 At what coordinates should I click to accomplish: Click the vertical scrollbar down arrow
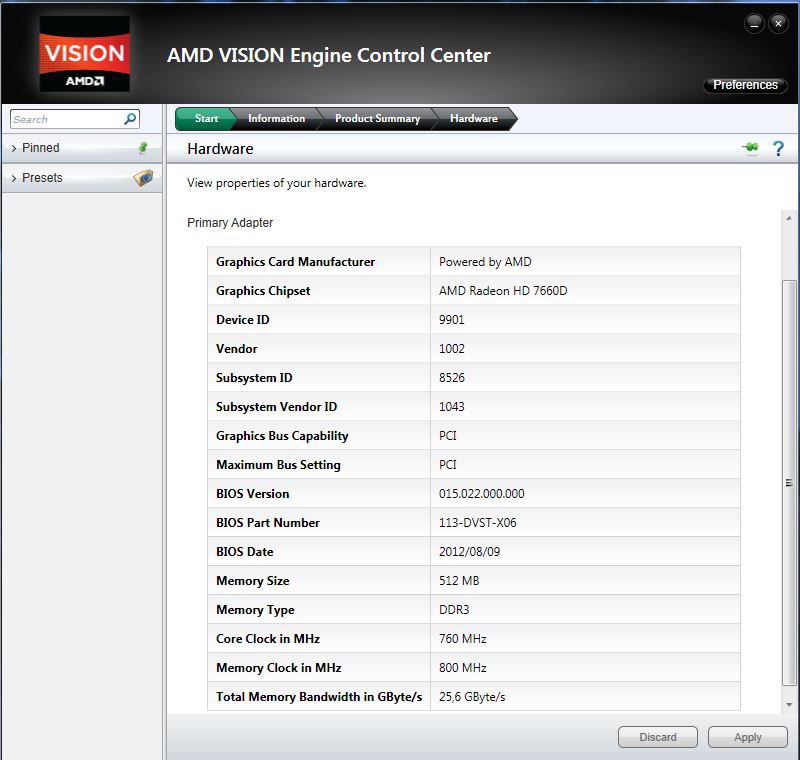tap(790, 706)
